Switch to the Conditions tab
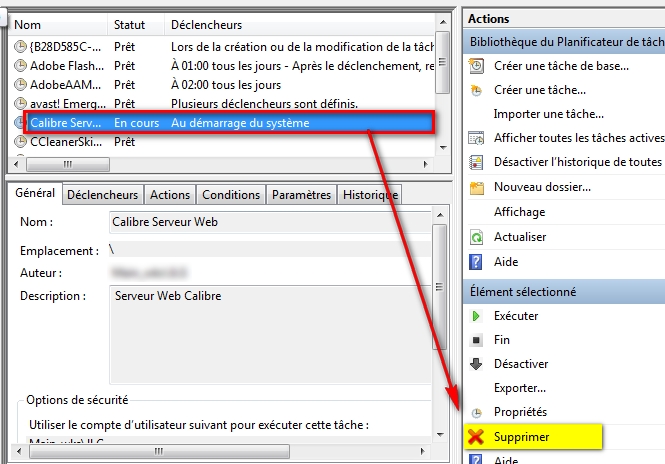665x464 pixels. point(231,195)
